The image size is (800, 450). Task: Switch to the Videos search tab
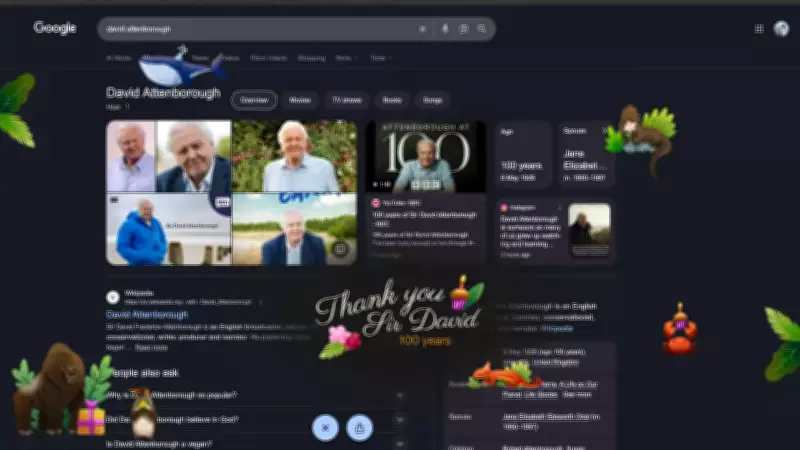pos(230,58)
